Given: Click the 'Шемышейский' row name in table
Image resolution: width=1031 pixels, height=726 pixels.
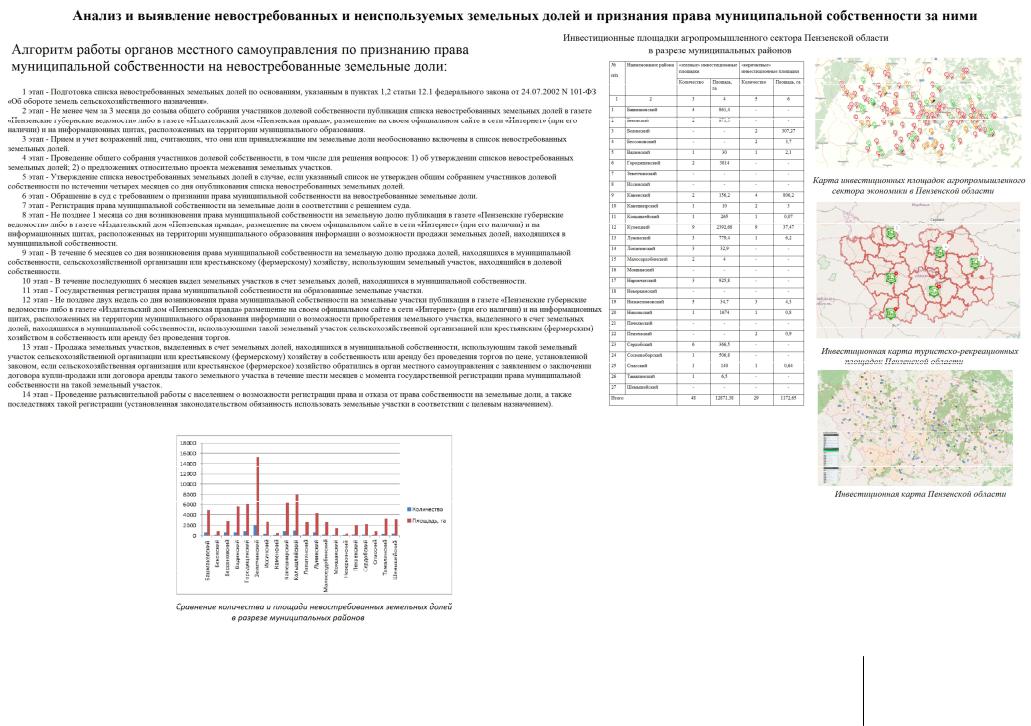Looking at the screenshot, I should tap(642, 387).
